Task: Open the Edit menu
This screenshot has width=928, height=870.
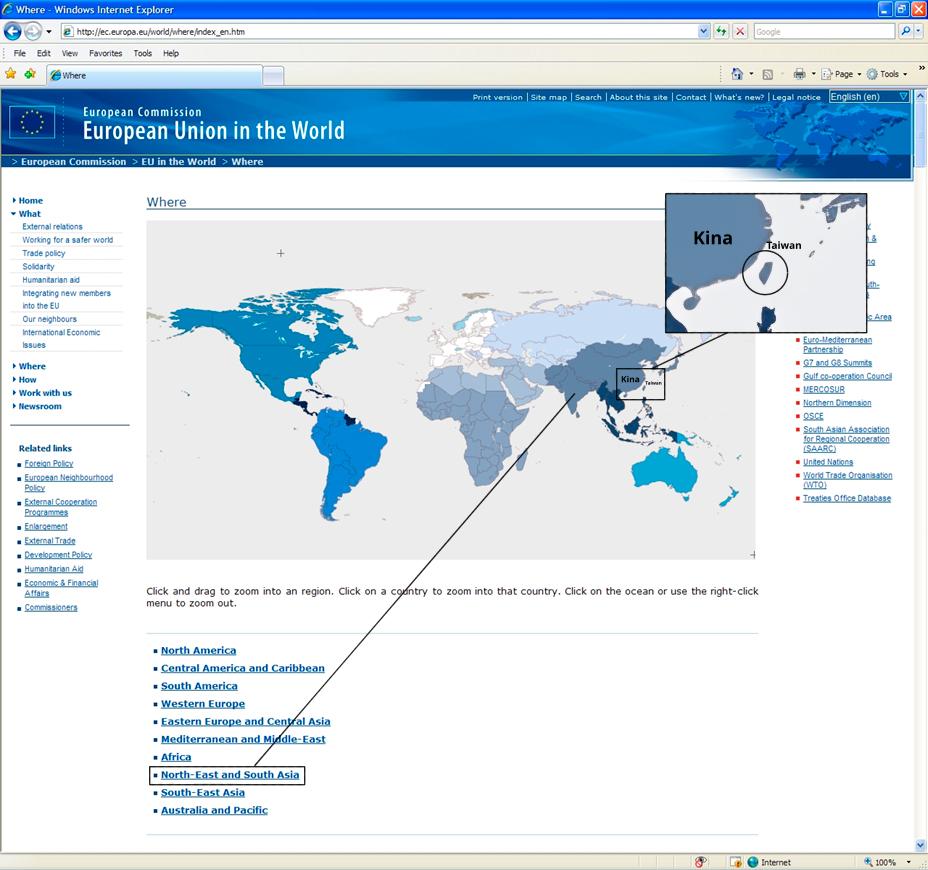Action: (43, 53)
